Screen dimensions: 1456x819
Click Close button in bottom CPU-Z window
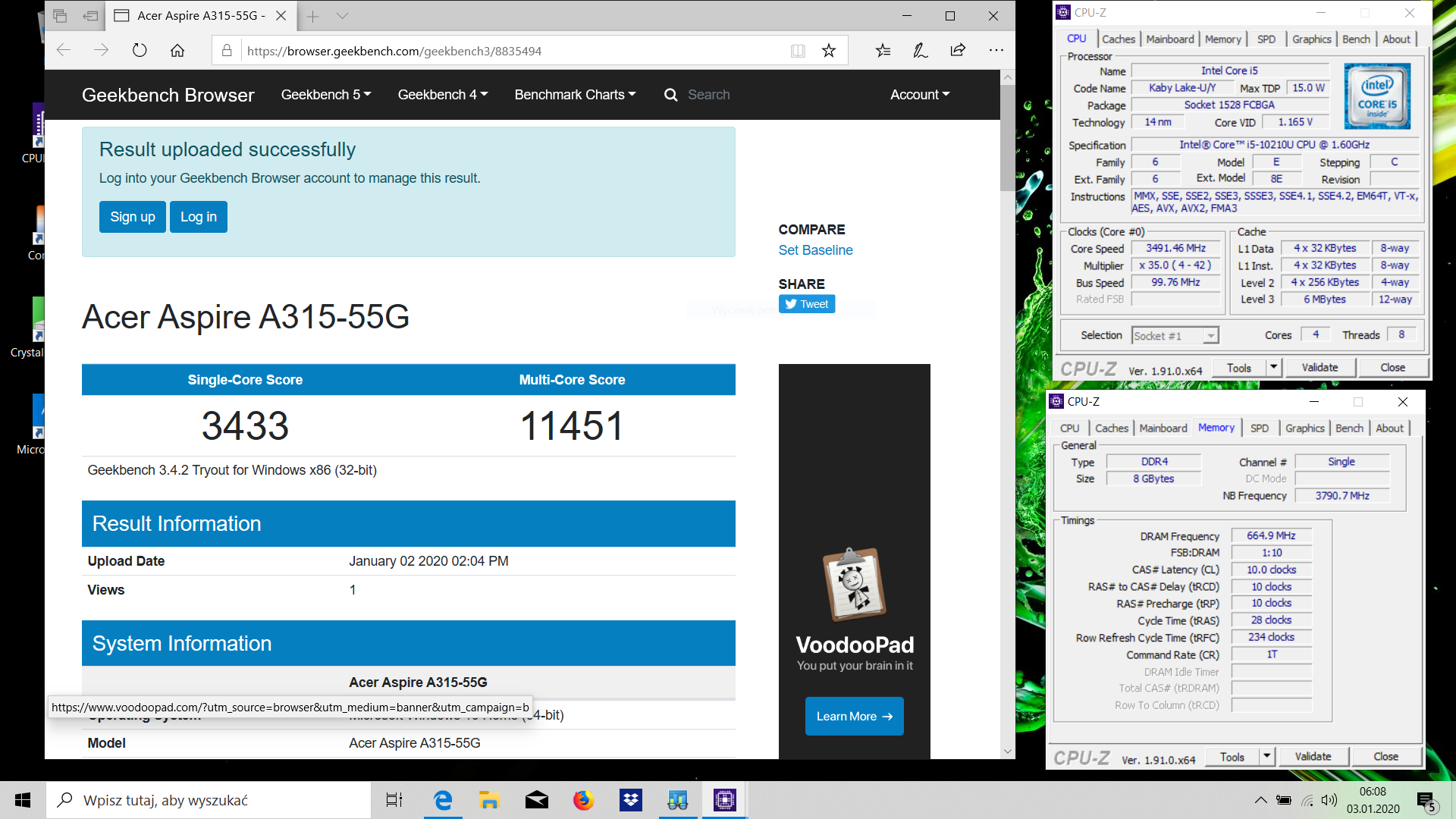[1385, 757]
